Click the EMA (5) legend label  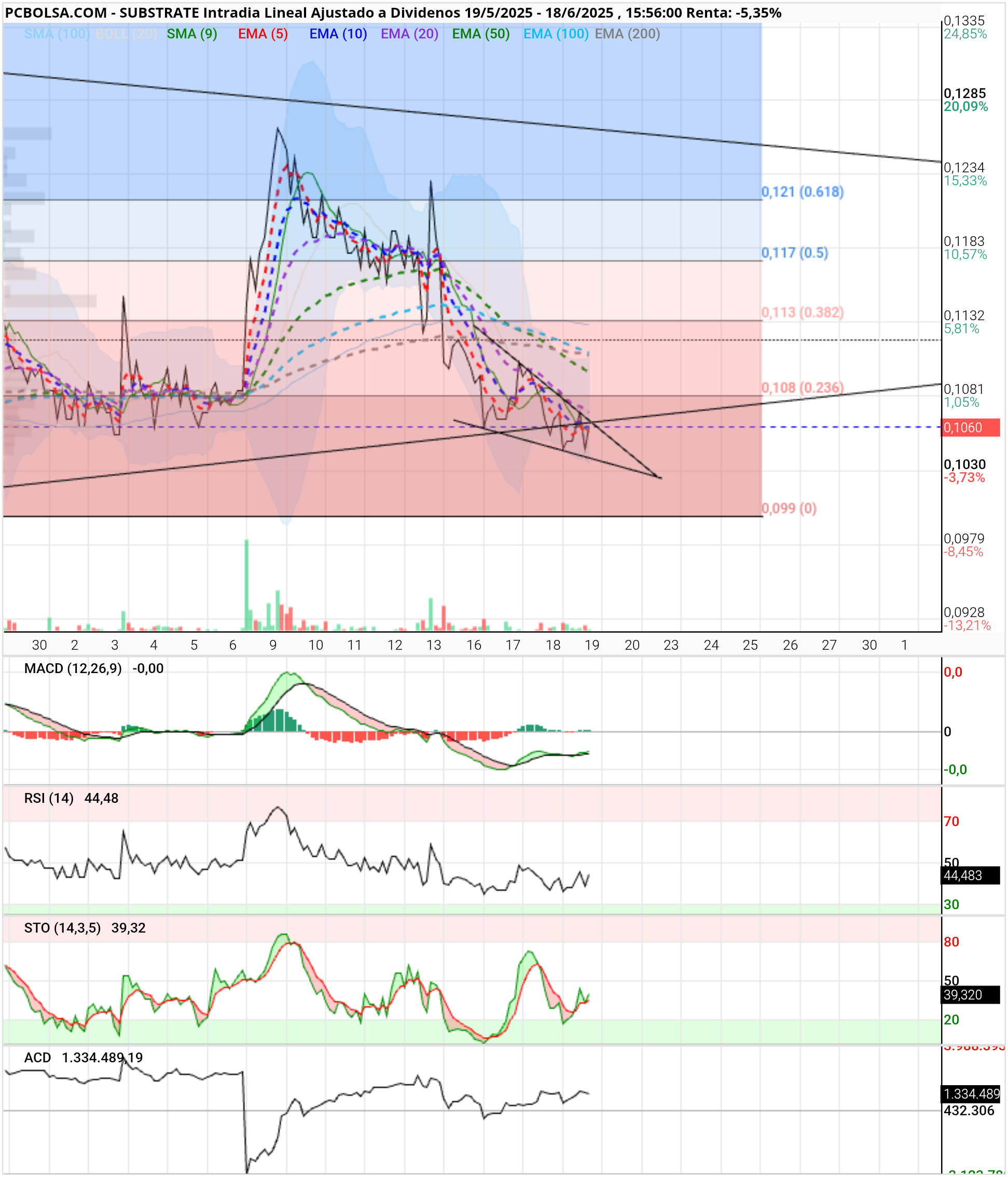pyautogui.click(x=263, y=34)
